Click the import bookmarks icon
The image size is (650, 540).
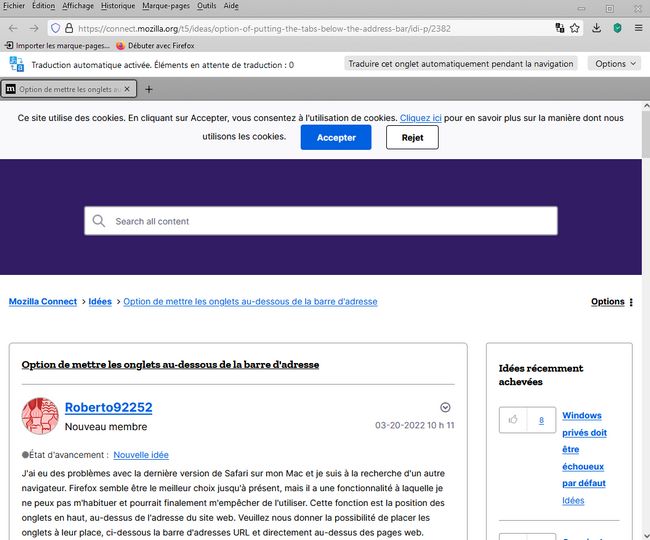pyautogui.click(x=9, y=45)
